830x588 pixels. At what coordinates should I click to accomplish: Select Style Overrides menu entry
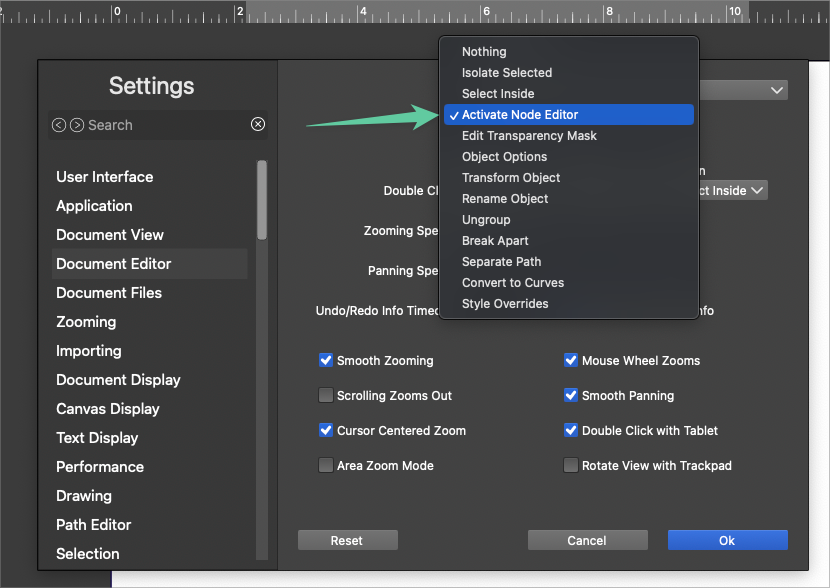click(x=505, y=304)
